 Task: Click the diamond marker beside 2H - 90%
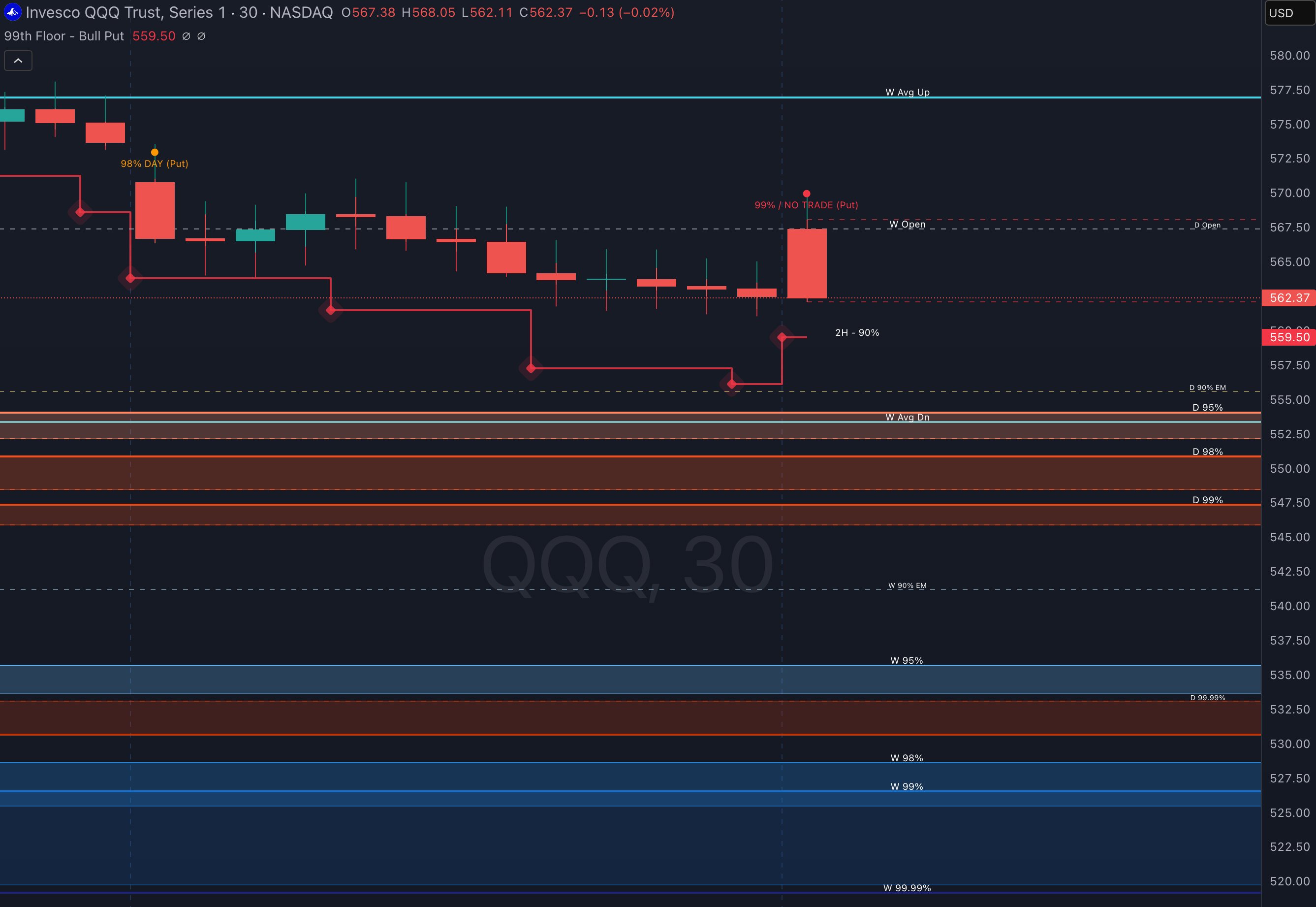(x=782, y=338)
